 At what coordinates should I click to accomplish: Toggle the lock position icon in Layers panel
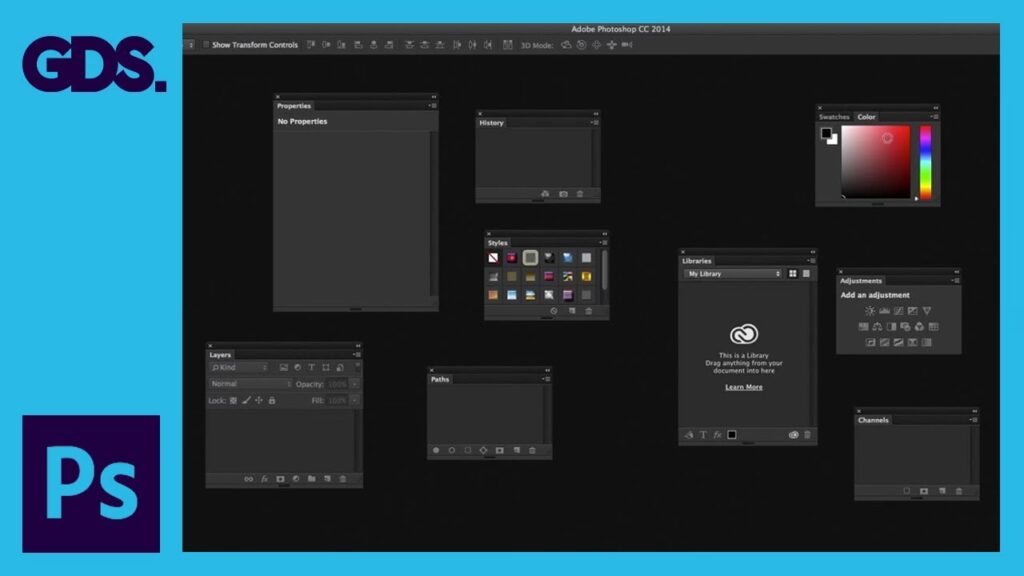click(259, 400)
